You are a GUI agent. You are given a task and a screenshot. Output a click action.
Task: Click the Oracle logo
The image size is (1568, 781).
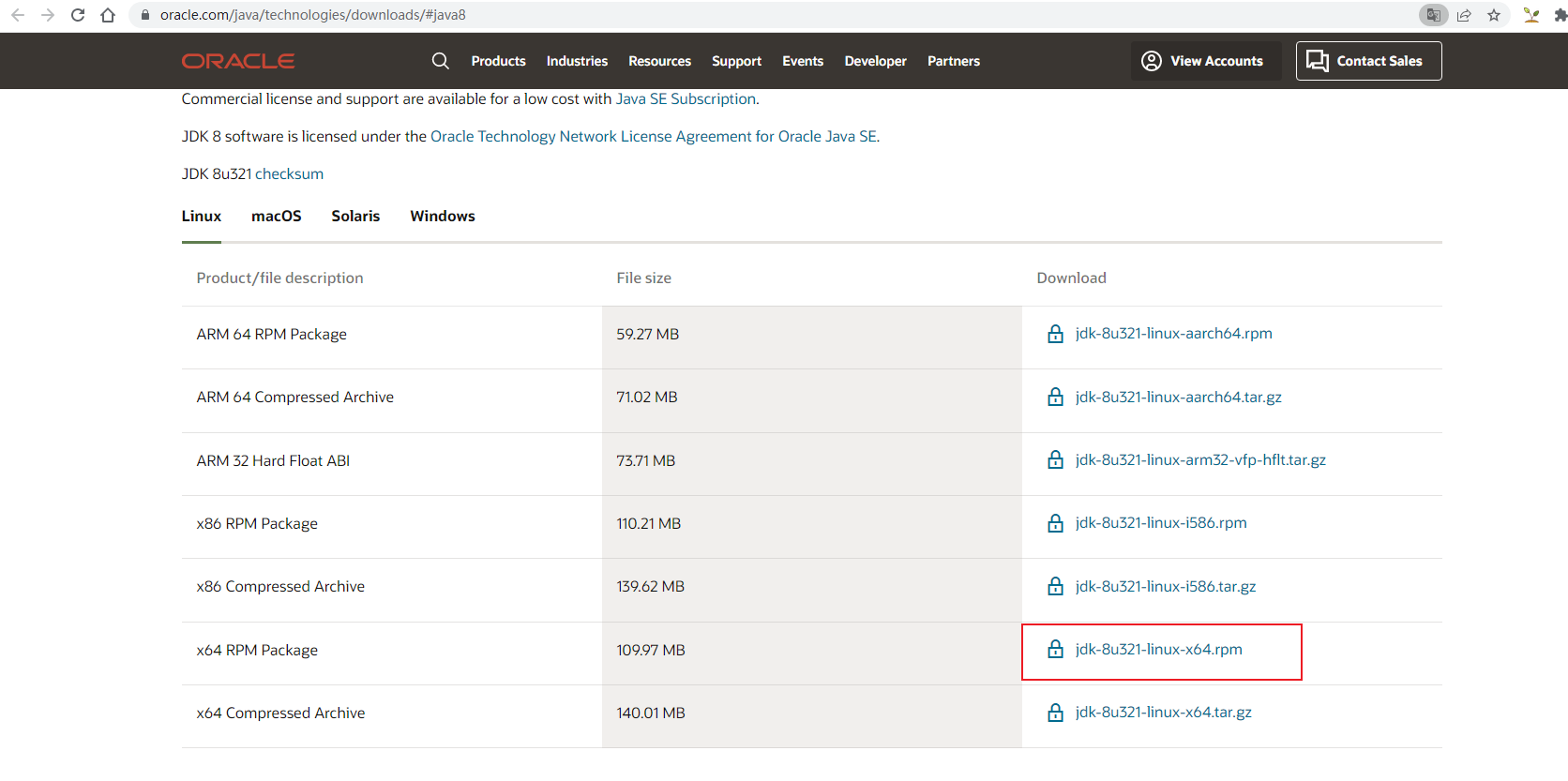point(238,61)
